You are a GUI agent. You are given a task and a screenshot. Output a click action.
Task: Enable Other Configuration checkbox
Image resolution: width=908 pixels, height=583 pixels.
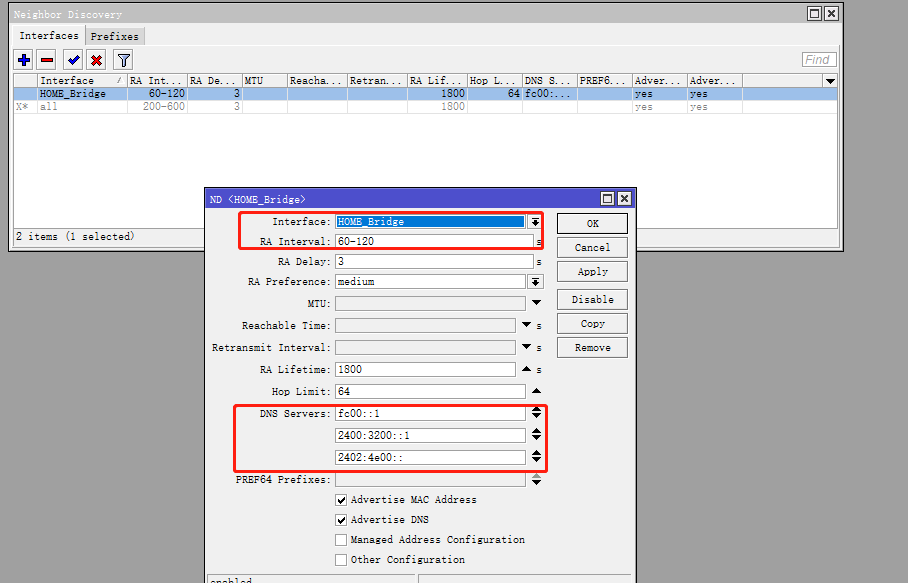341,560
